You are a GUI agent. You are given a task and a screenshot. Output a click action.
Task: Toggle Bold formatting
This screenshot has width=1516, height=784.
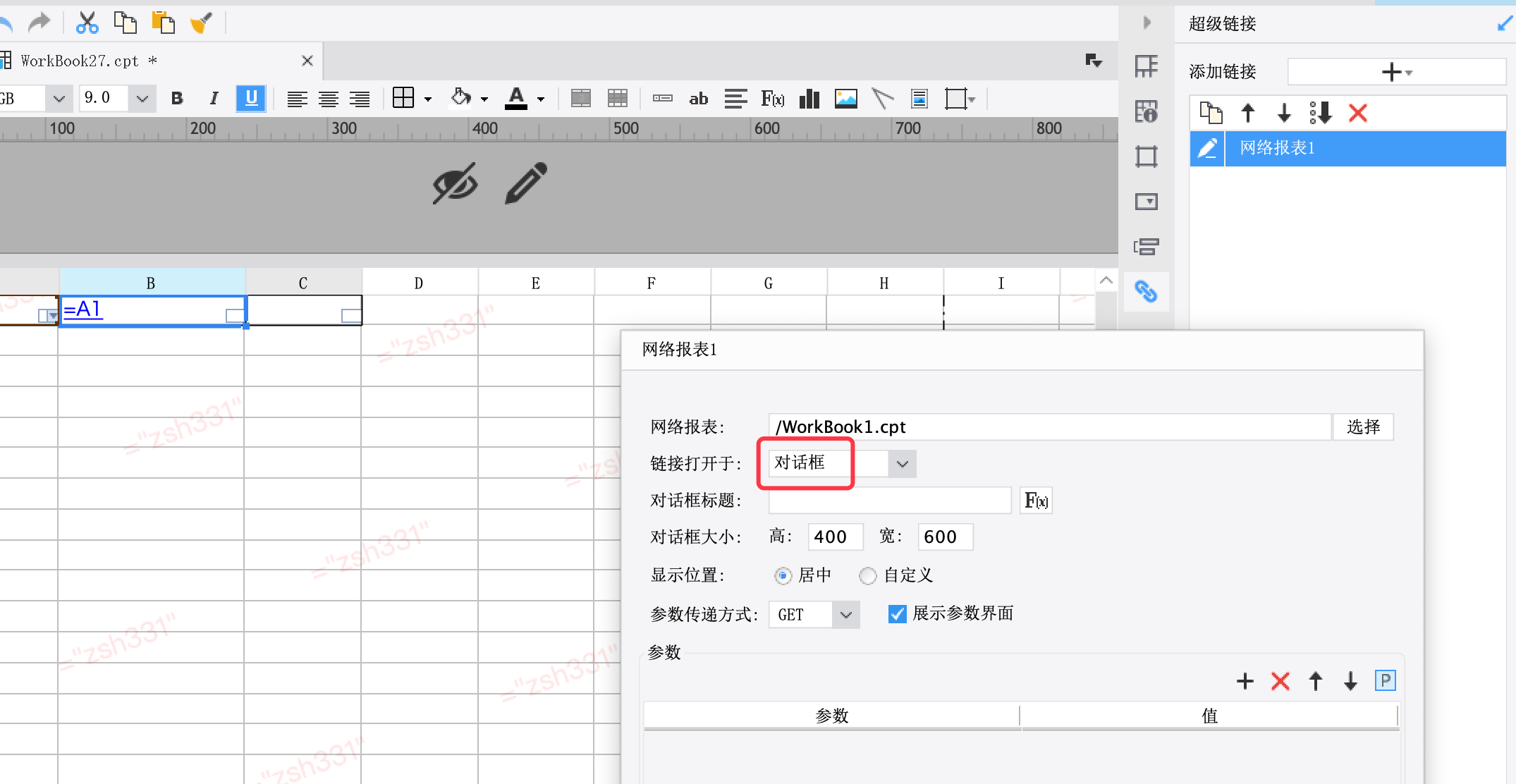coord(177,98)
